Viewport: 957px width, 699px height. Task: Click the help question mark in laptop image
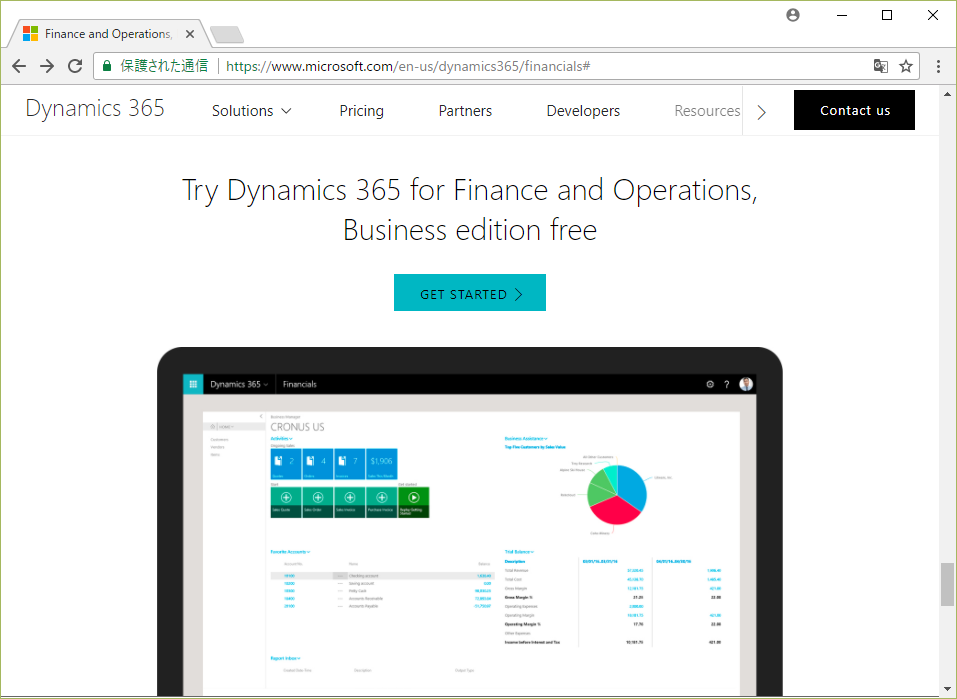click(x=726, y=384)
